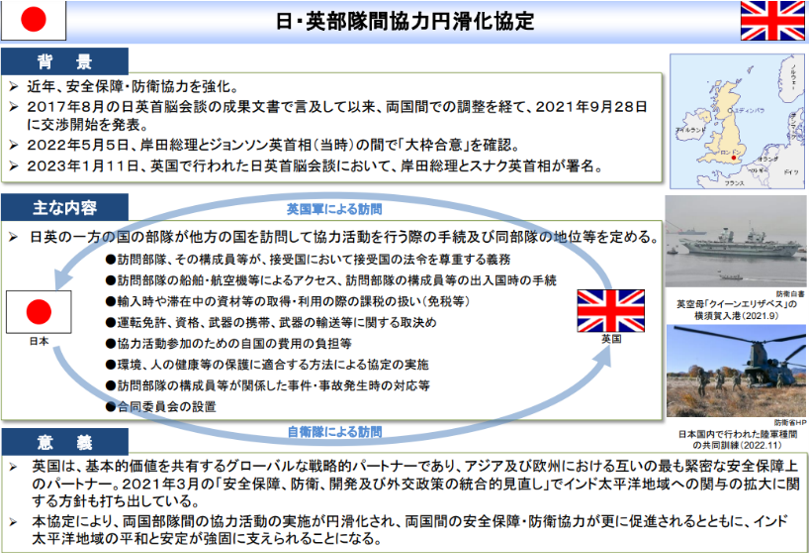The width and height of the screenshot is (809, 553).
Task: Click the line 近年、安全保障・防衛協力を強化。
Action: pyautogui.click(x=133, y=86)
